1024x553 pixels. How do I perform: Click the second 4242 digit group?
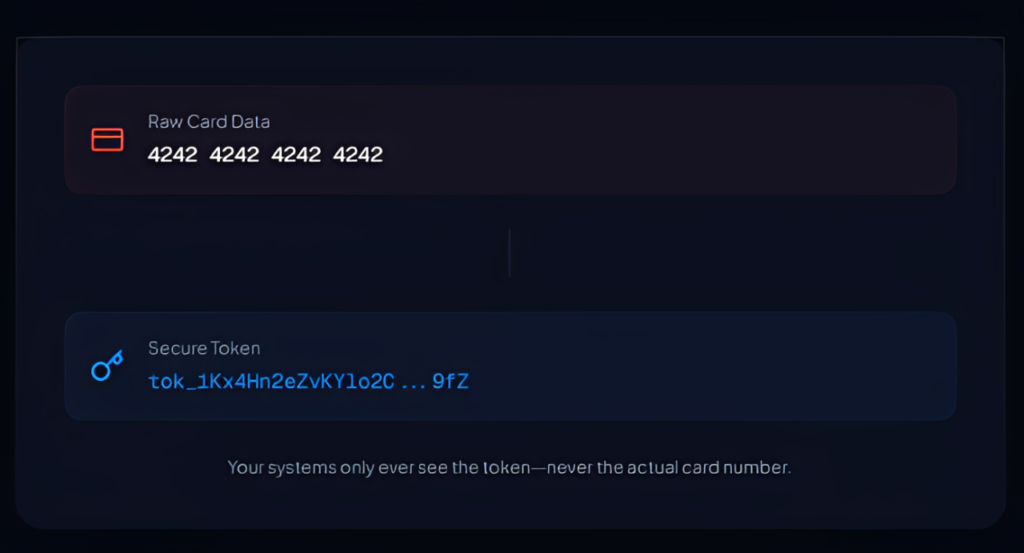click(x=234, y=155)
